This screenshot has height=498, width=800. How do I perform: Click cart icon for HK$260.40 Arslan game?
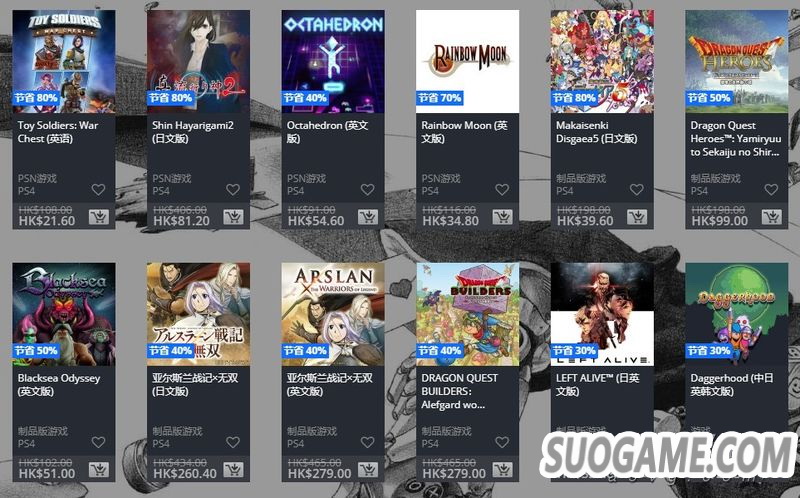tap(233, 469)
